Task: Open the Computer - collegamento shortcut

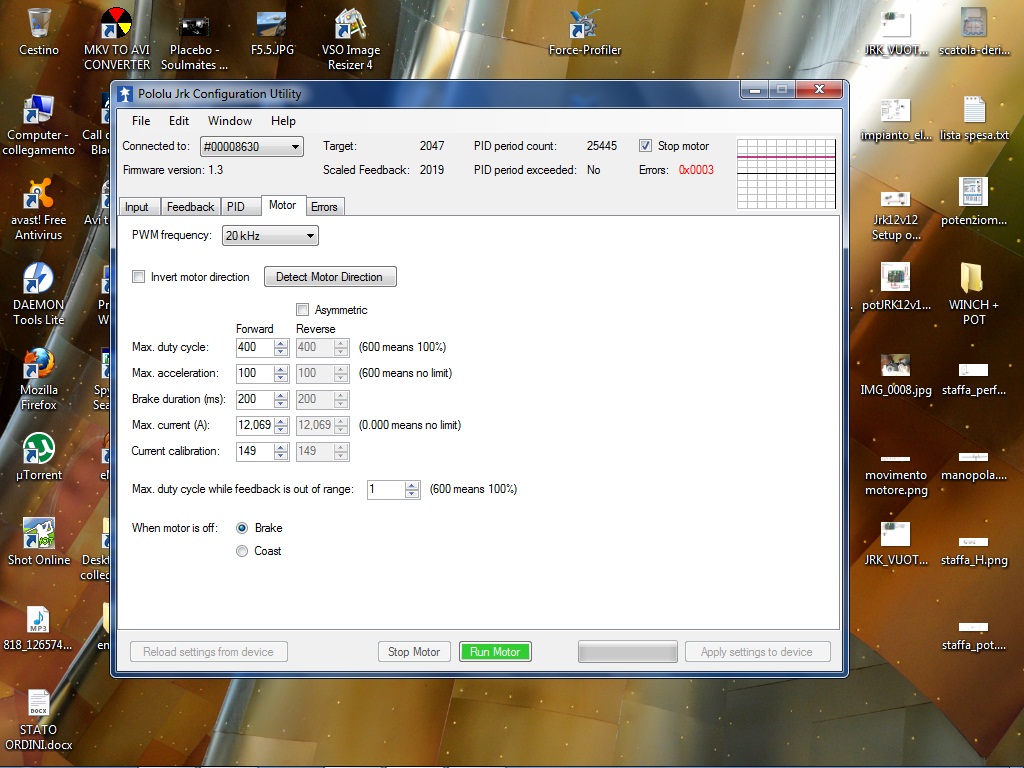Action: 39,124
